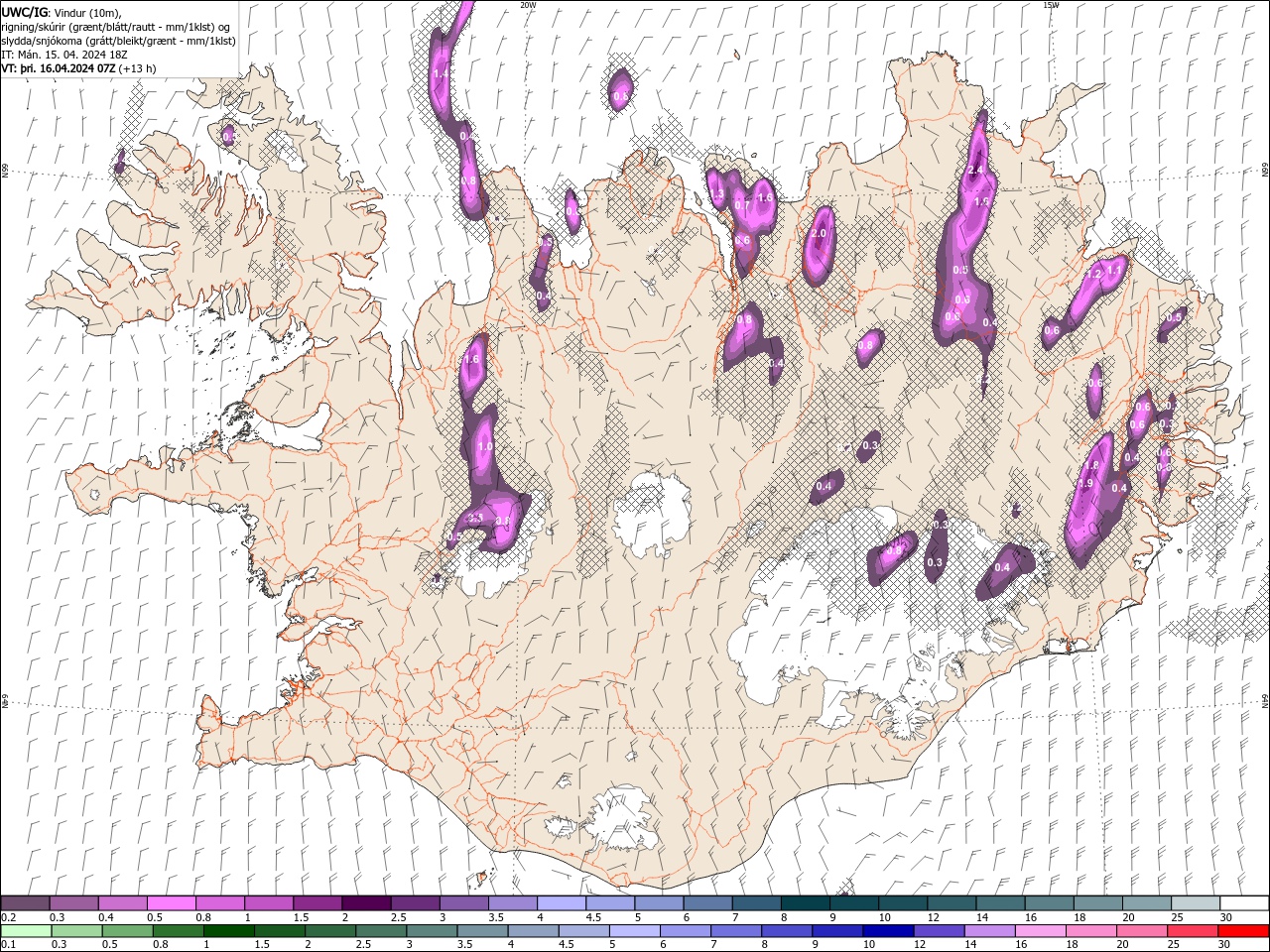Select the "IT: Mán. 15. 04. 2024 18Z" line

(65, 55)
